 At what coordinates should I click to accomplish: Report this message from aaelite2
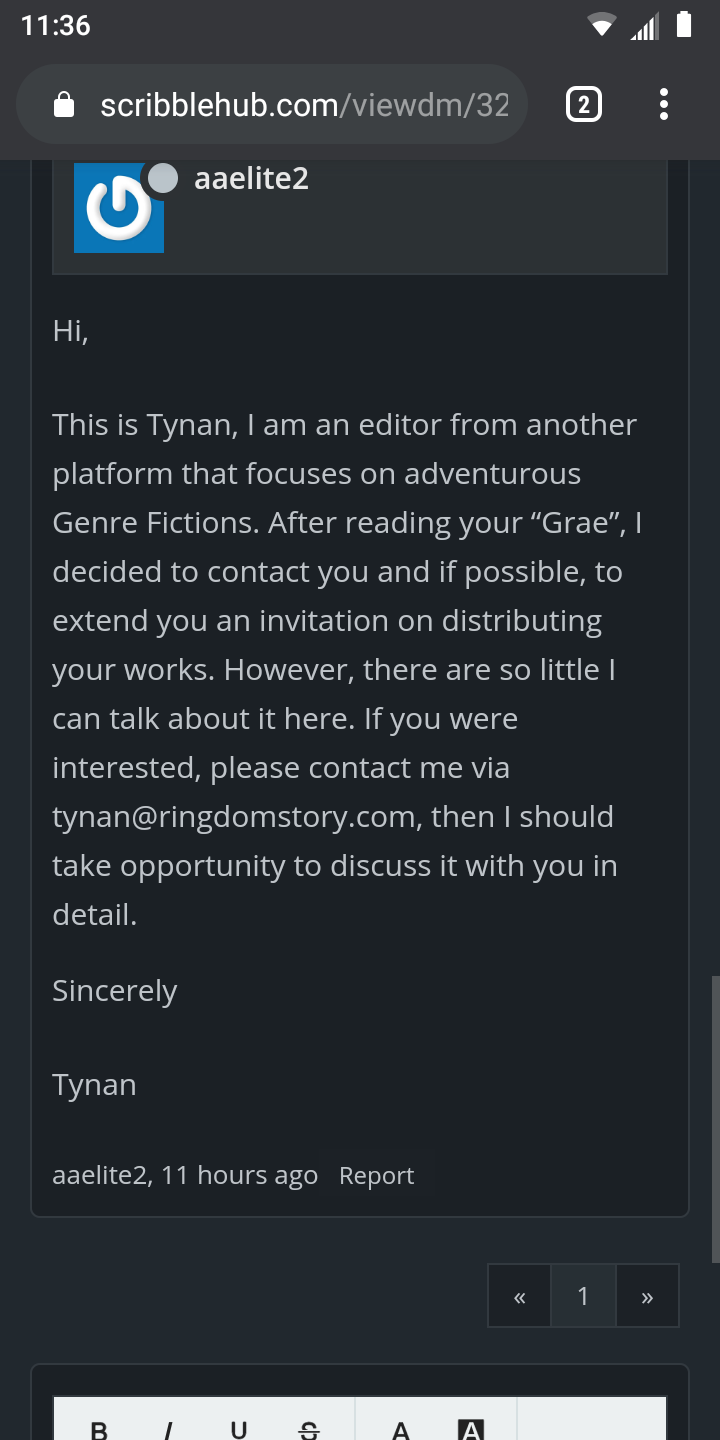pyautogui.click(x=376, y=1176)
